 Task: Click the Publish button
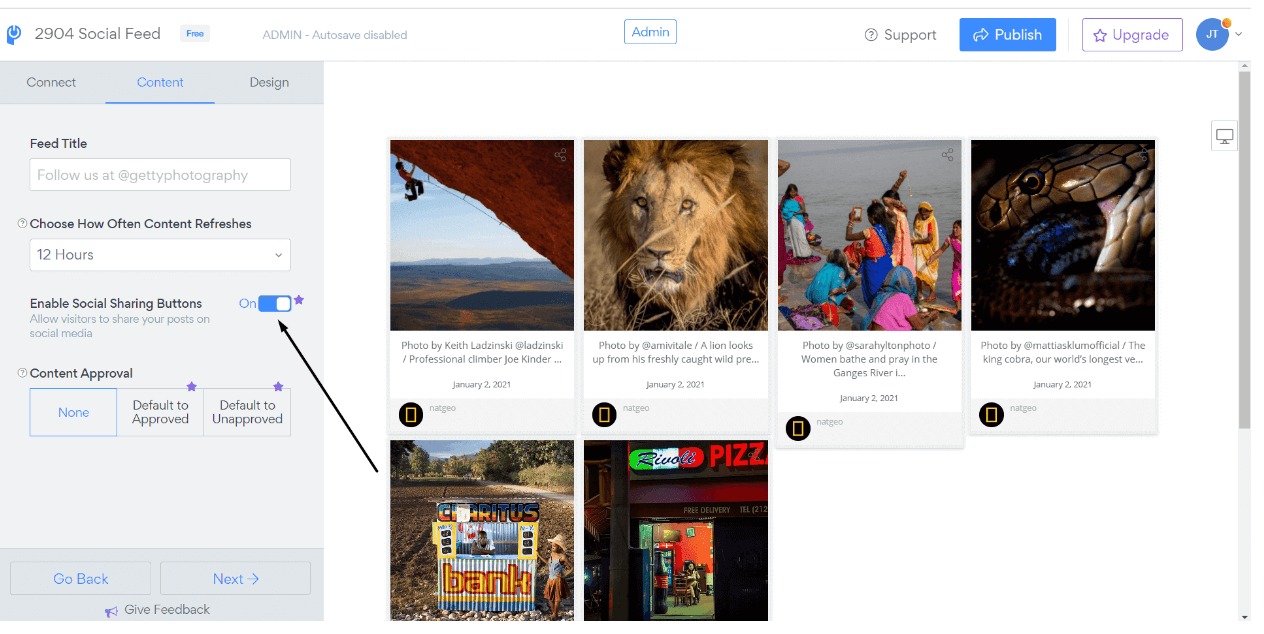coord(1007,34)
